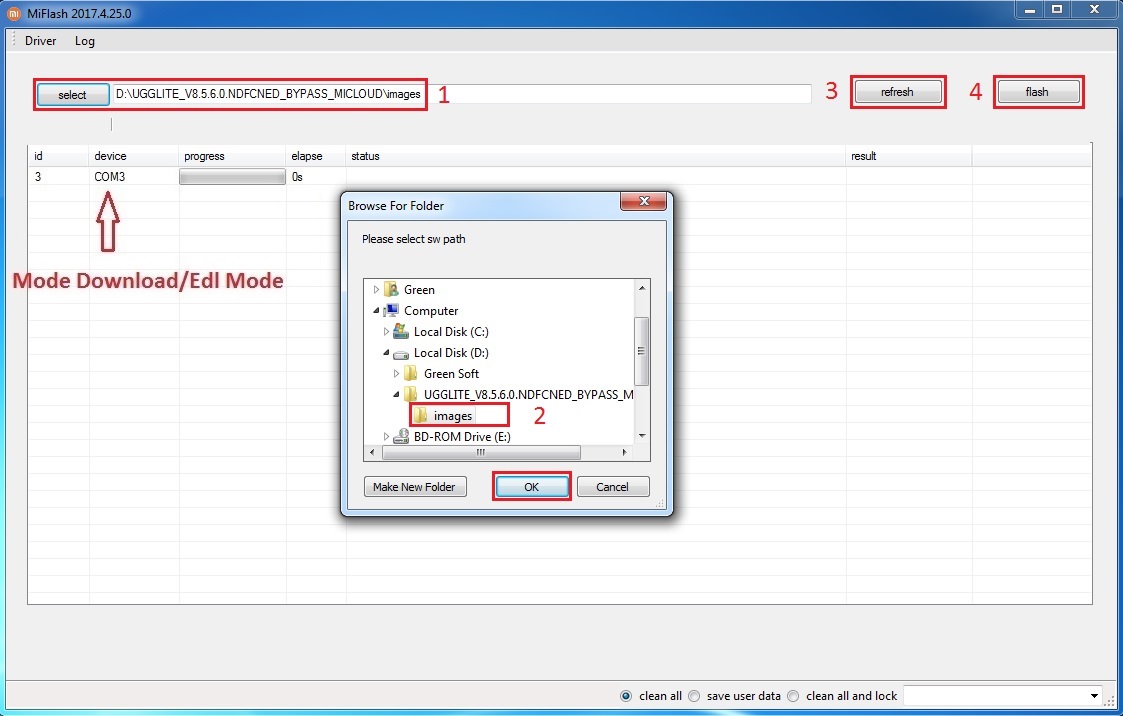Image resolution: width=1123 pixels, height=716 pixels.
Task: Collapse the Computer tree node
Action: pyautogui.click(x=376, y=311)
